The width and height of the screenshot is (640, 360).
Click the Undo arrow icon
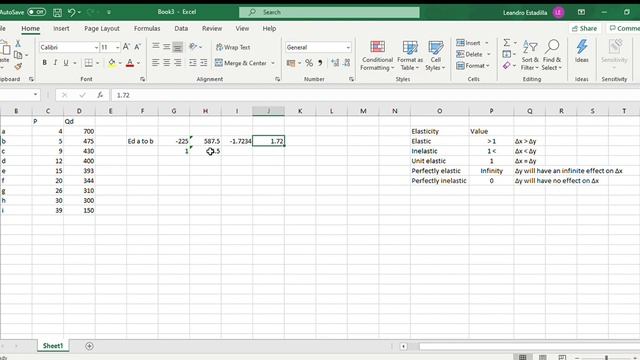click(71, 13)
